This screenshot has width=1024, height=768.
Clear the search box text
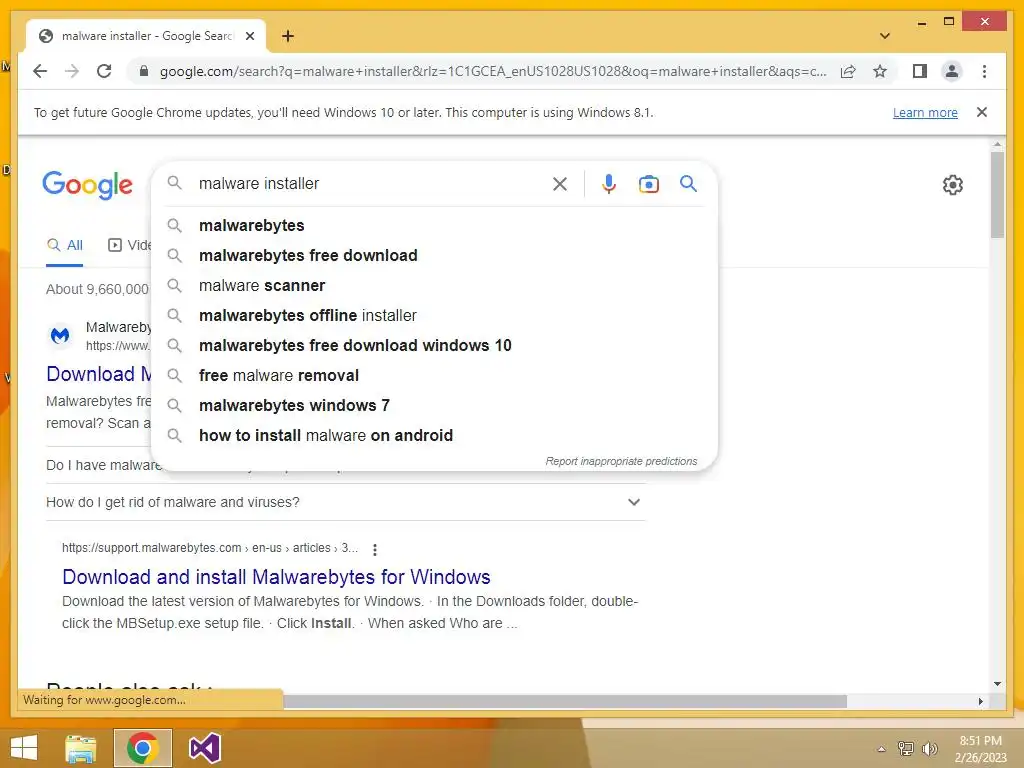[x=560, y=184]
